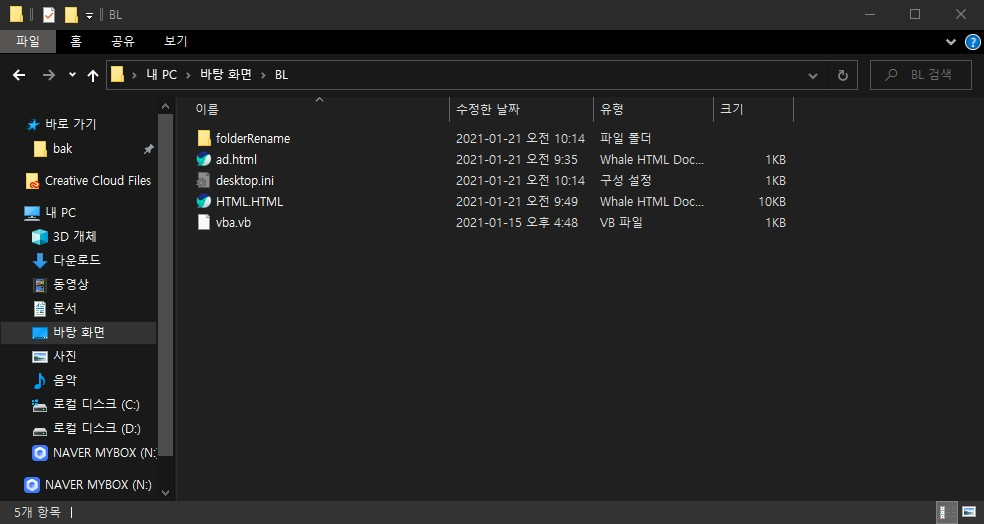Click the New folder quick access icon

tap(71, 14)
